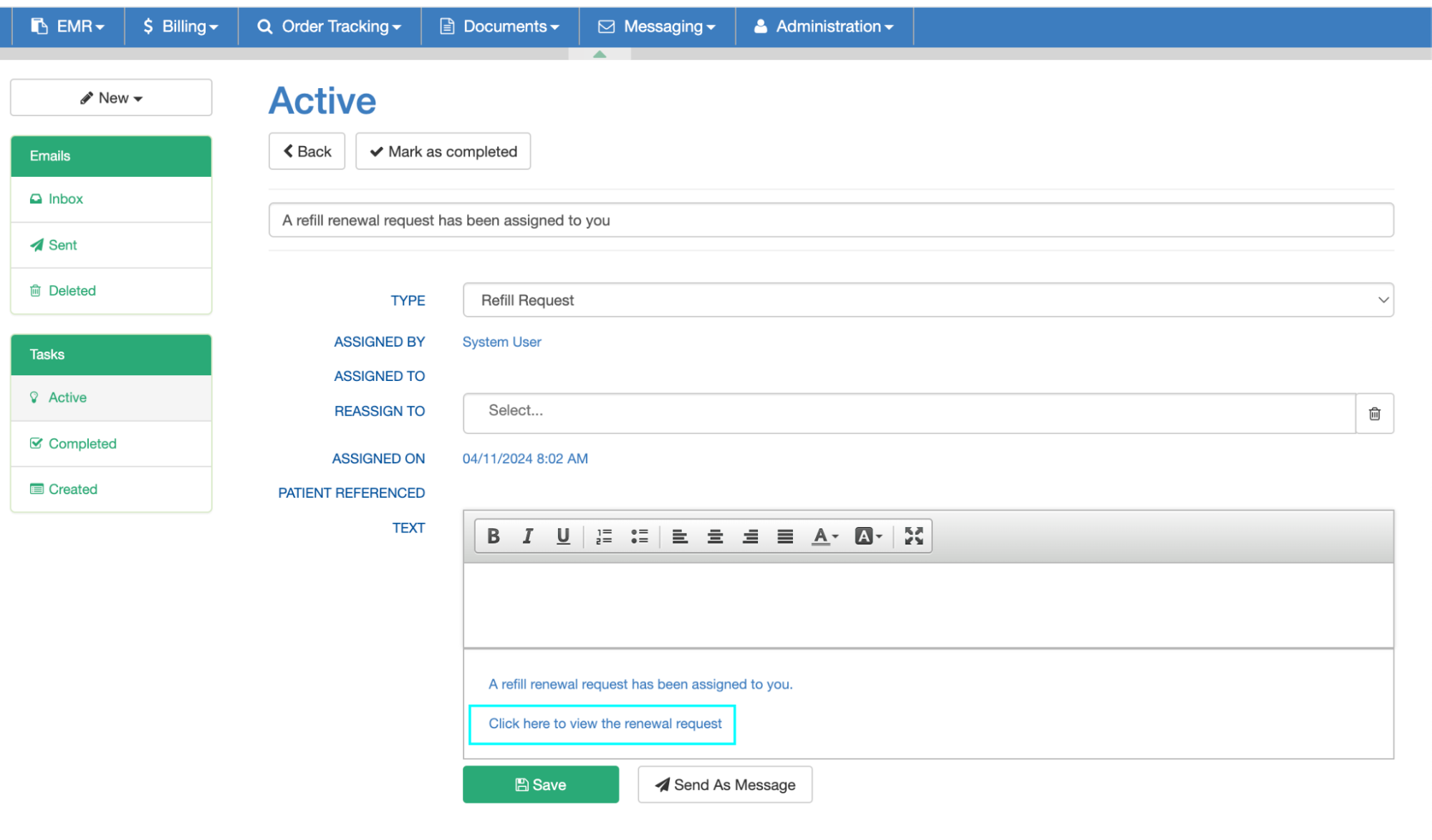Viewport: 1432px width, 840px height.
Task: Center align text in editor
Action: (715, 536)
